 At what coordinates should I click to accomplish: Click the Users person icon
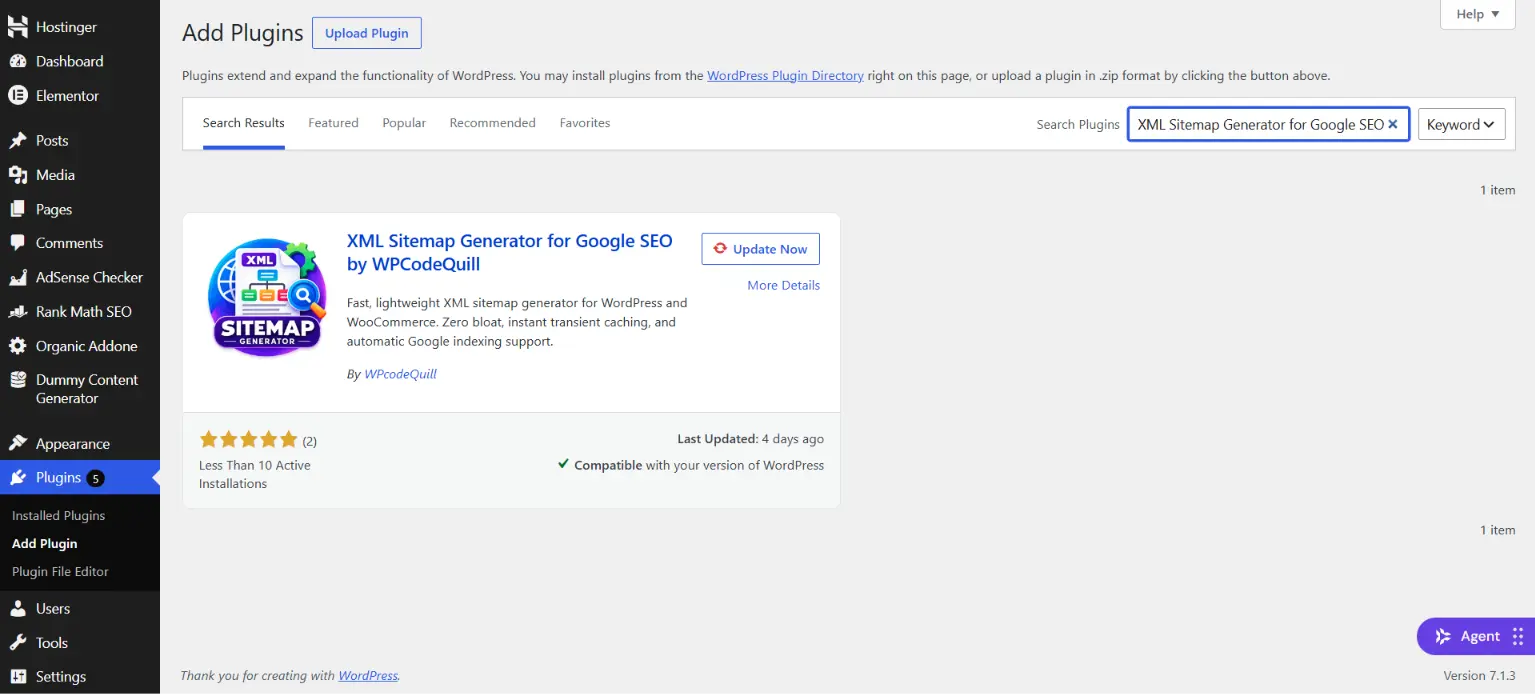pos(18,609)
